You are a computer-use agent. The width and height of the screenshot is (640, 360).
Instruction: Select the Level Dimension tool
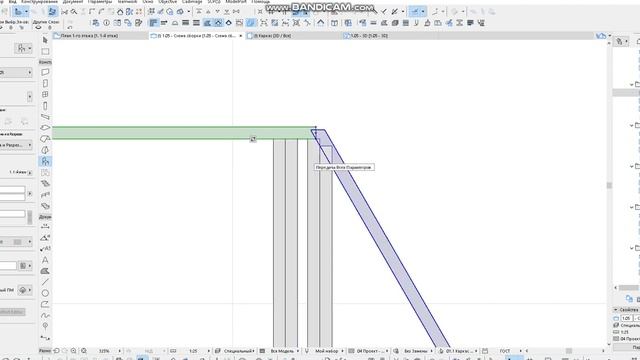45,237
